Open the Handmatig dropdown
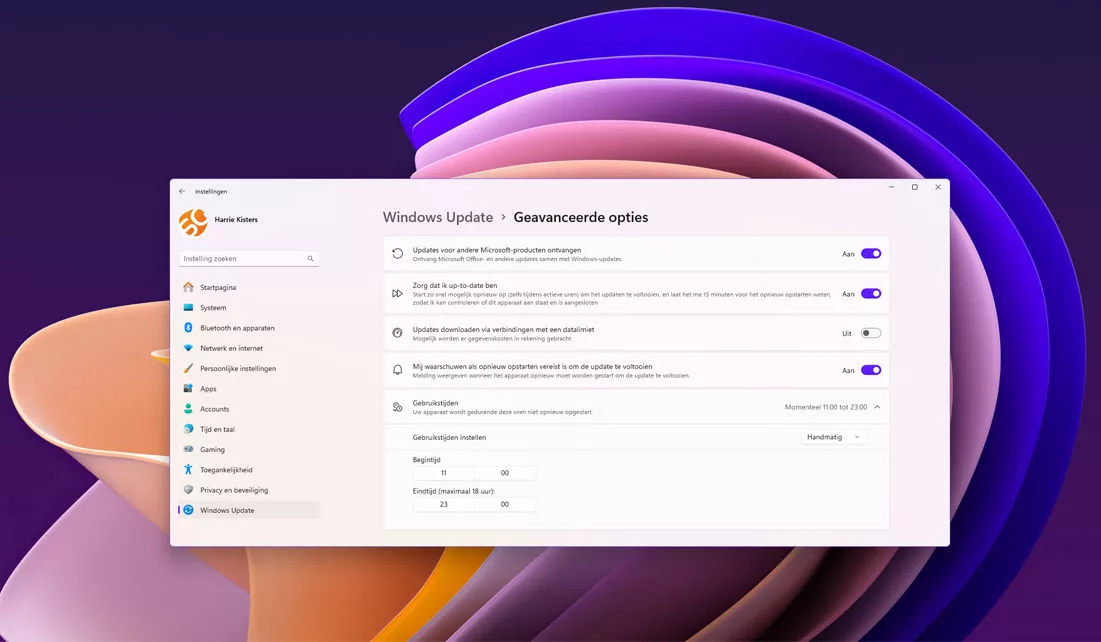The height and width of the screenshot is (642, 1101). [x=833, y=437]
